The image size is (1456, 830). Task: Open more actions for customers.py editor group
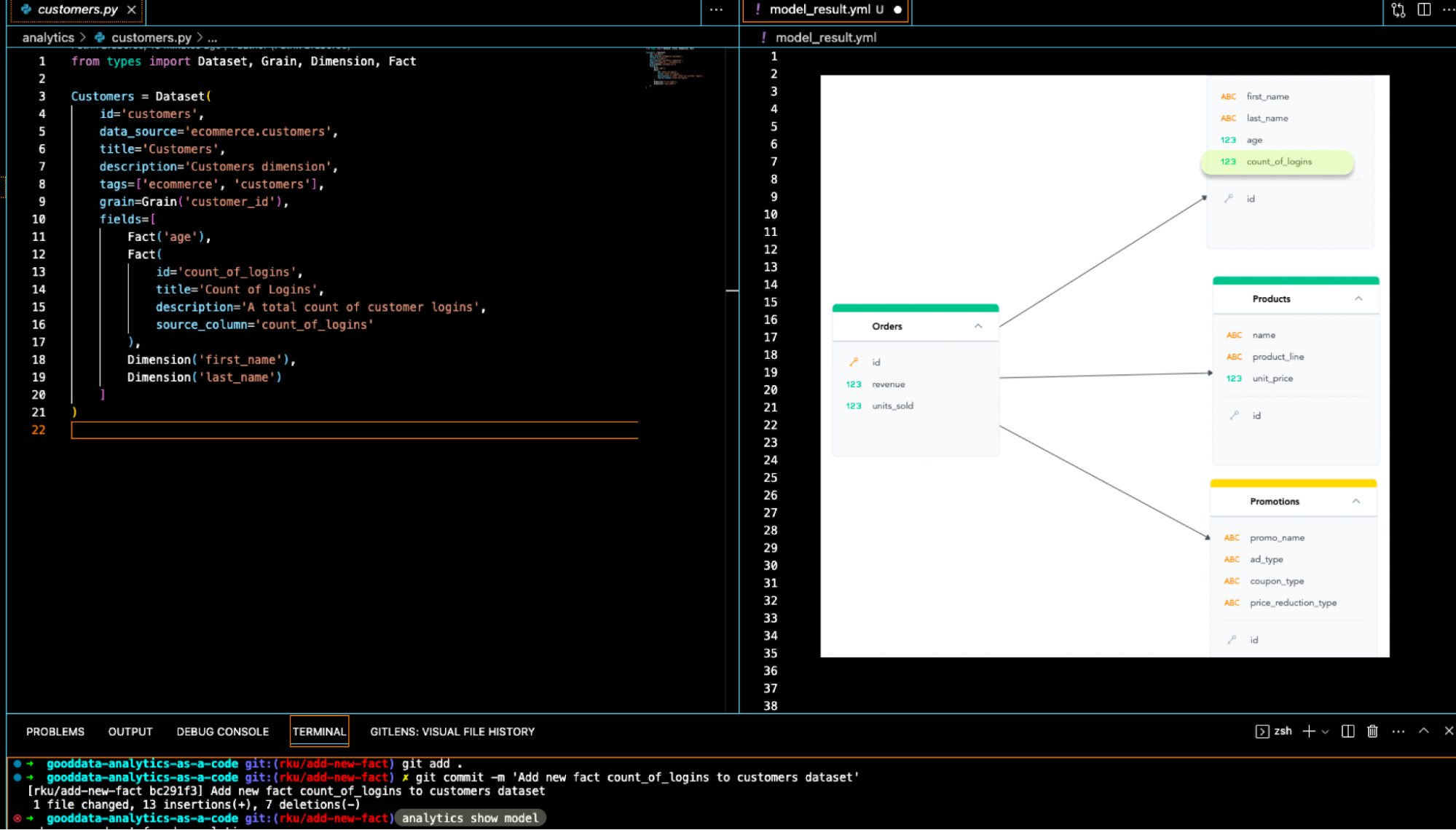point(716,9)
